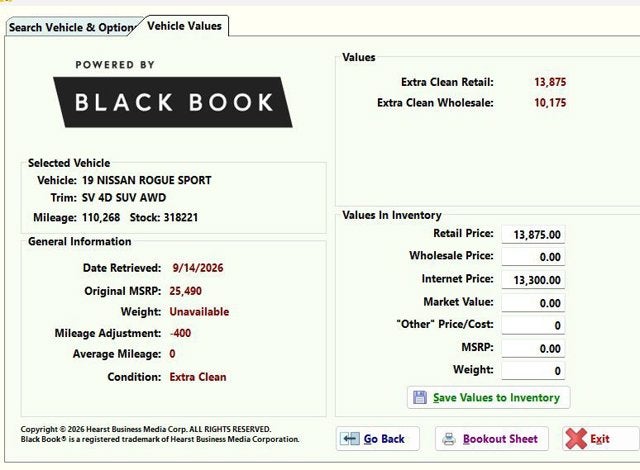
Task: Click the Weight value Unavailable
Action: click(x=199, y=312)
